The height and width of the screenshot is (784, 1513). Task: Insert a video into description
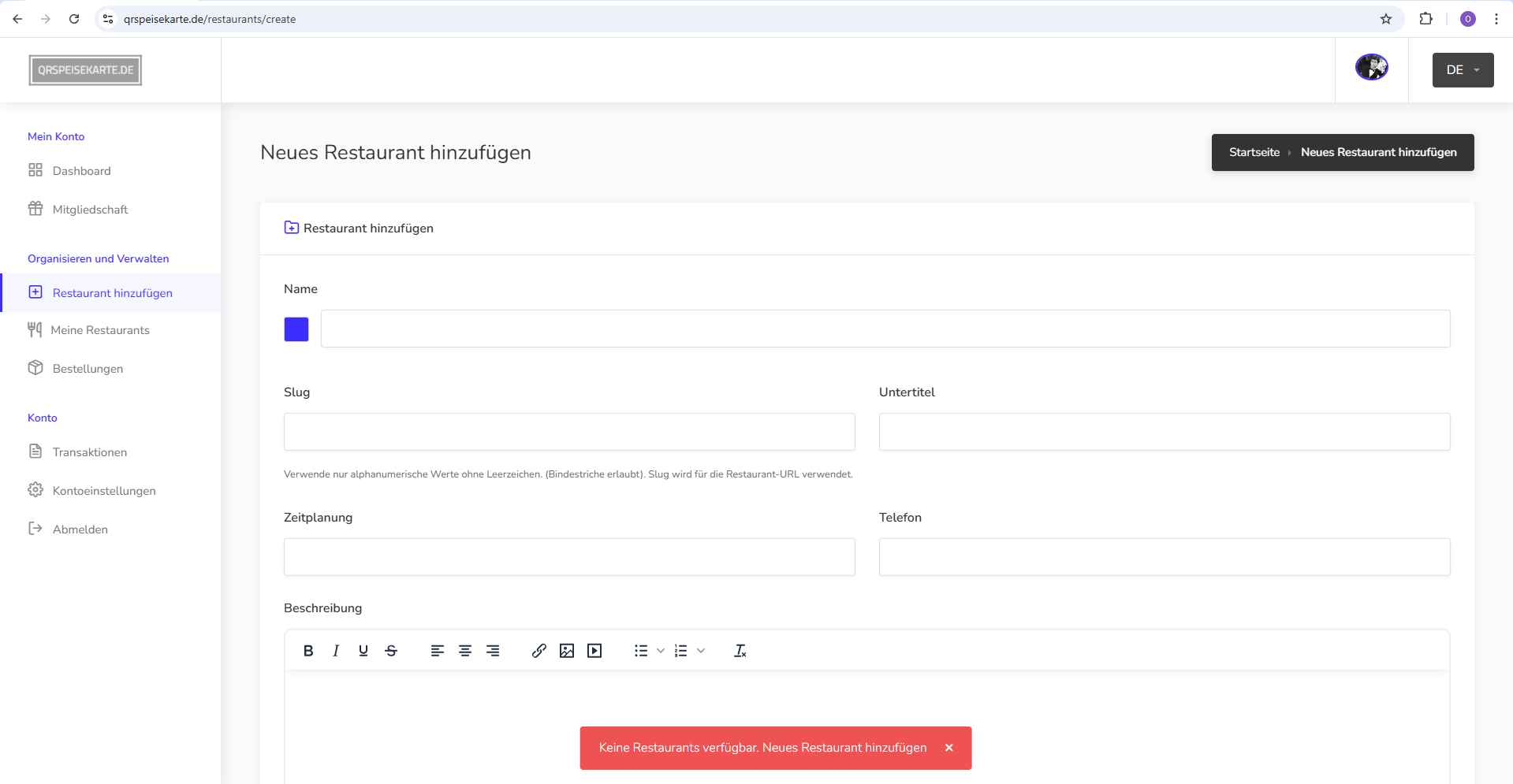pyautogui.click(x=594, y=651)
